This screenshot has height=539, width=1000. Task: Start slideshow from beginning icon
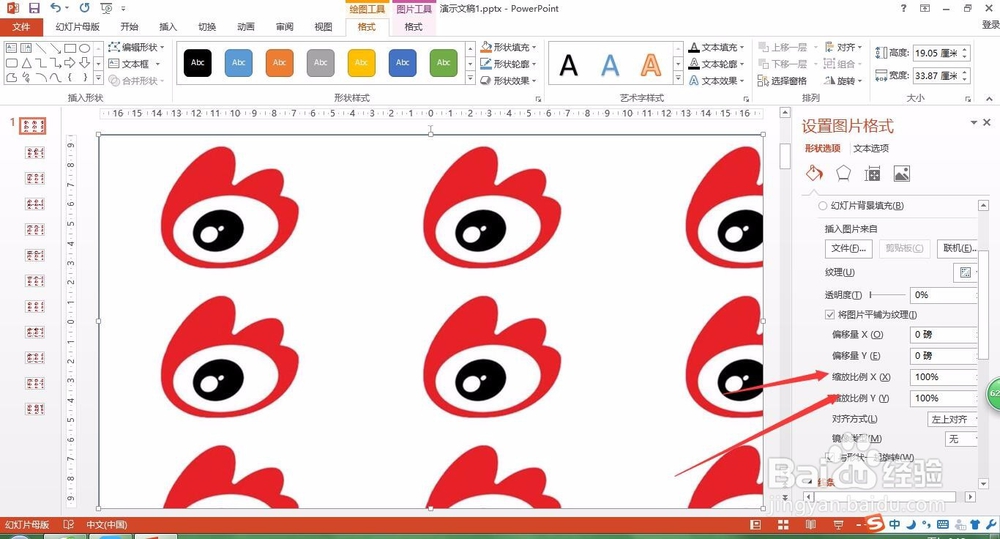(107, 8)
